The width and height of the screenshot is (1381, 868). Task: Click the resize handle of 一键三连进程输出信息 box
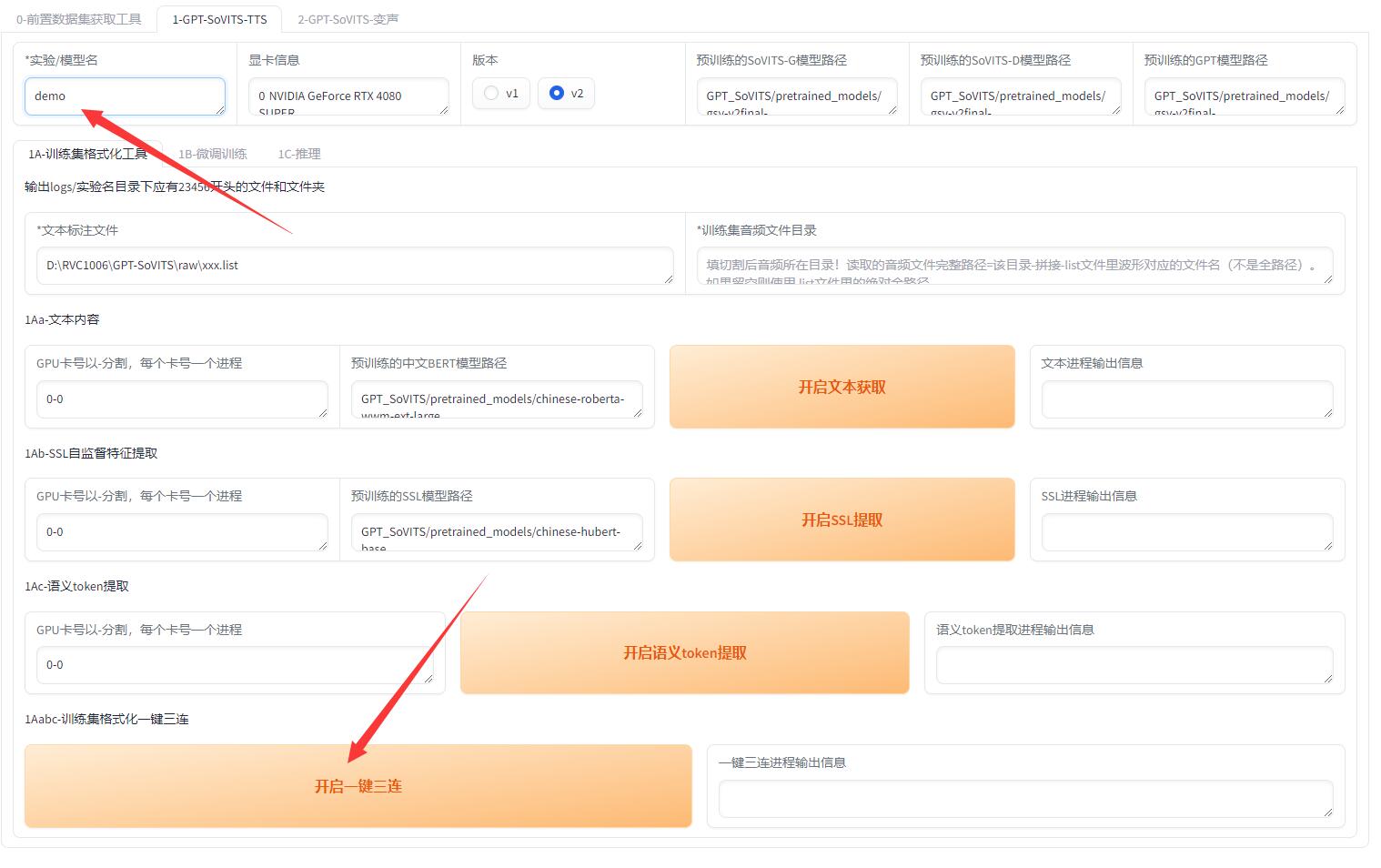click(x=1327, y=812)
